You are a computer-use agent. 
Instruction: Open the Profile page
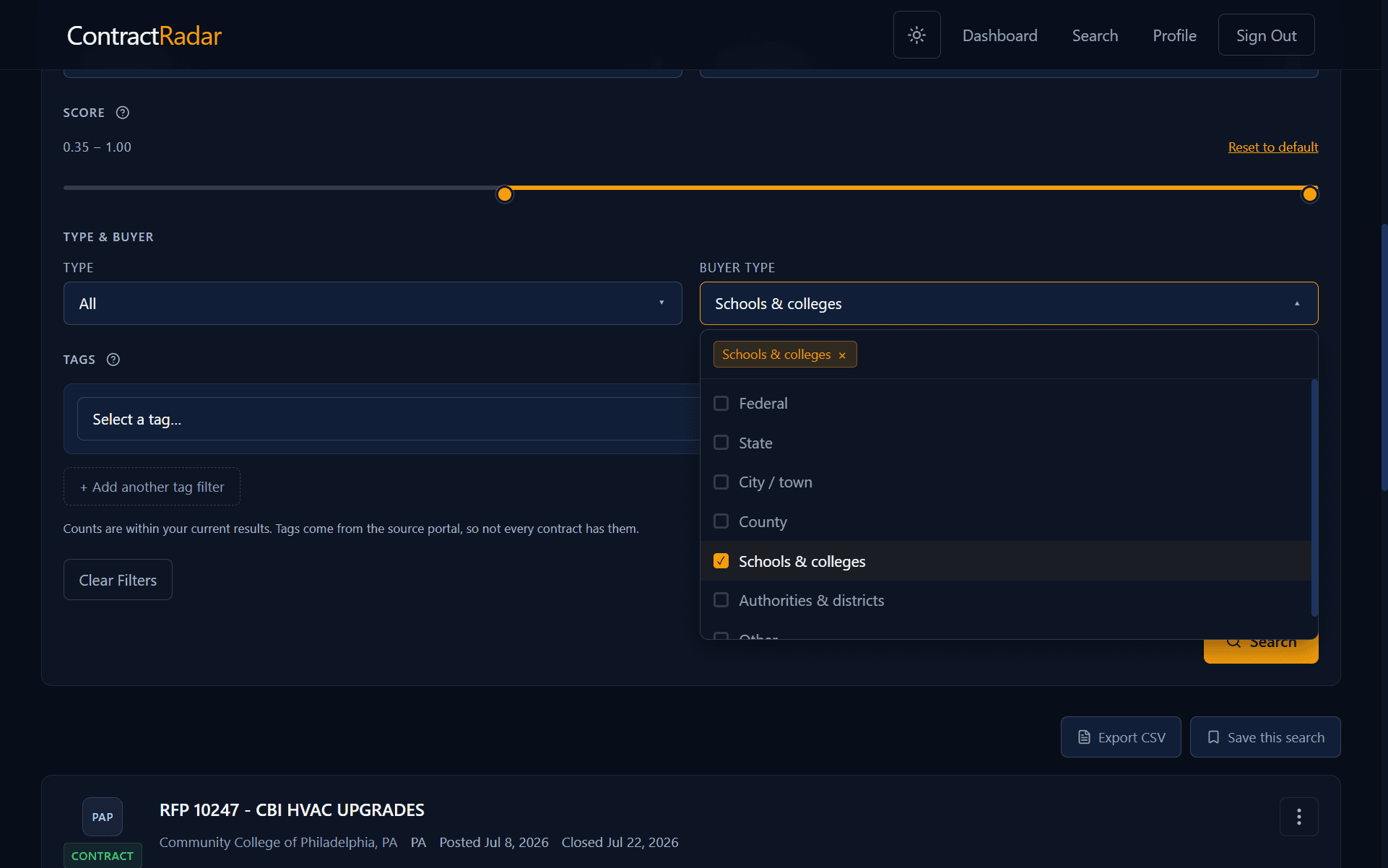click(x=1174, y=35)
